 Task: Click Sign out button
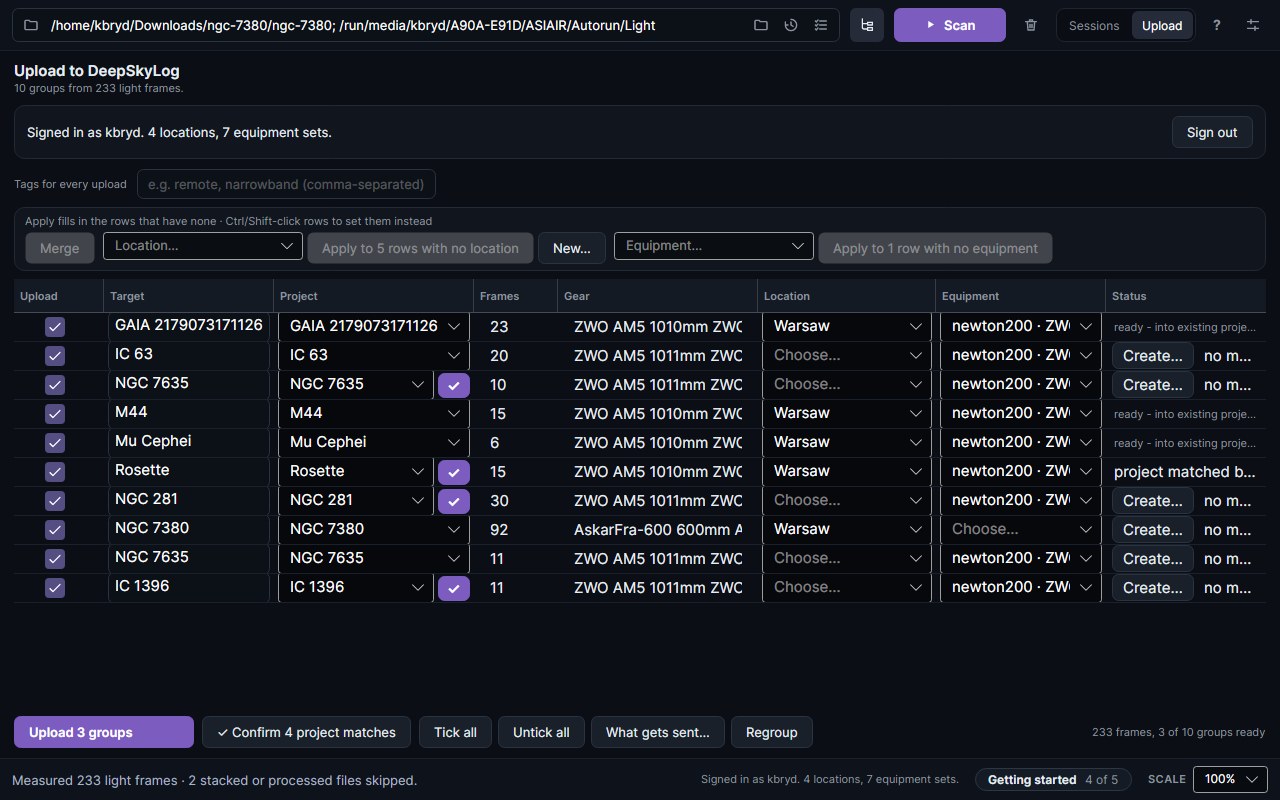coord(1212,132)
